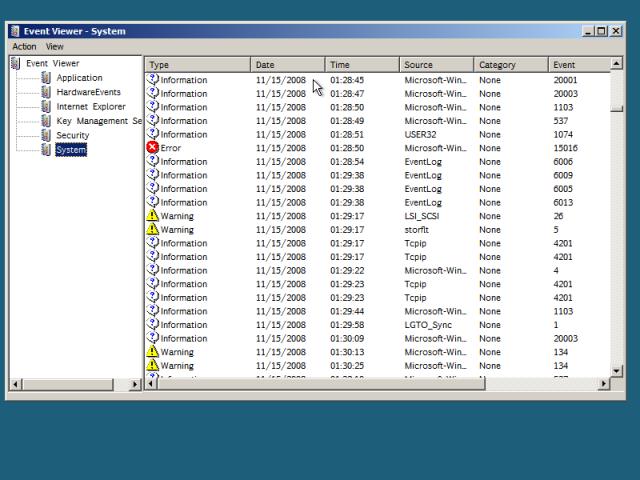Viewport: 640px width, 480px height.
Task: Click the Information icon of event 537
Action: point(153,120)
